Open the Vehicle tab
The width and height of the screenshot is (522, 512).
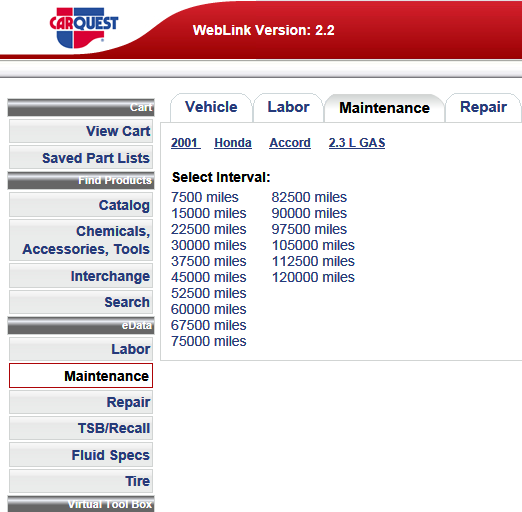(211, 107)
